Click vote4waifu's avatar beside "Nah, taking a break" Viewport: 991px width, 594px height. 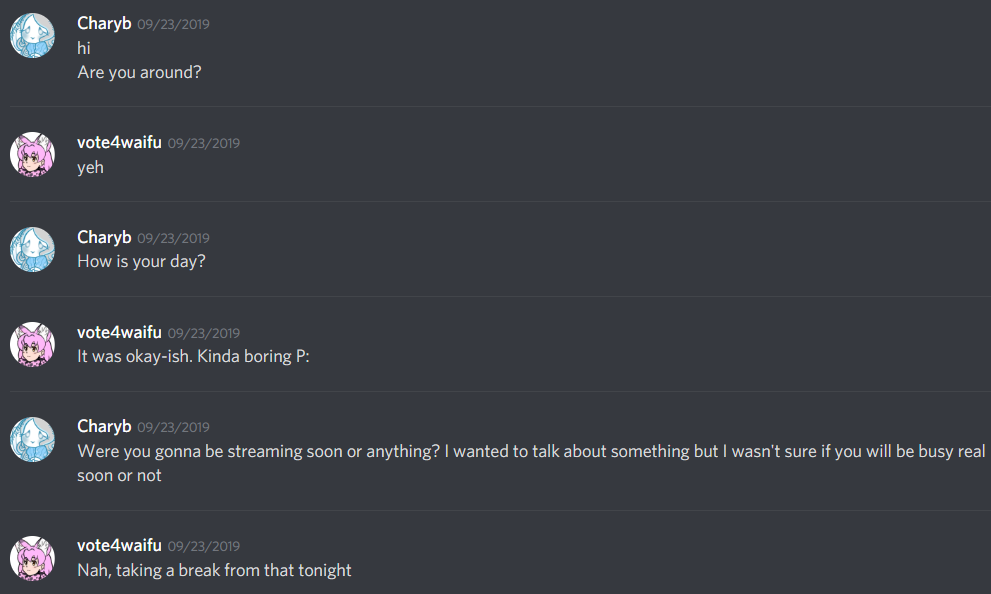tap(32, 558)
